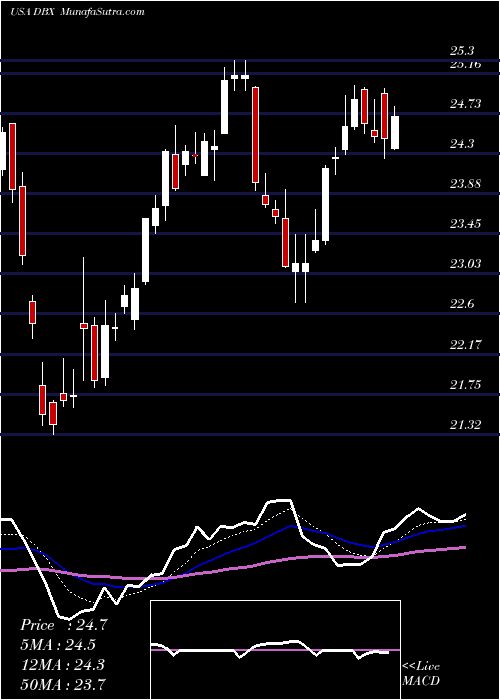Click the 24.73 price axis label

point(466,104)
